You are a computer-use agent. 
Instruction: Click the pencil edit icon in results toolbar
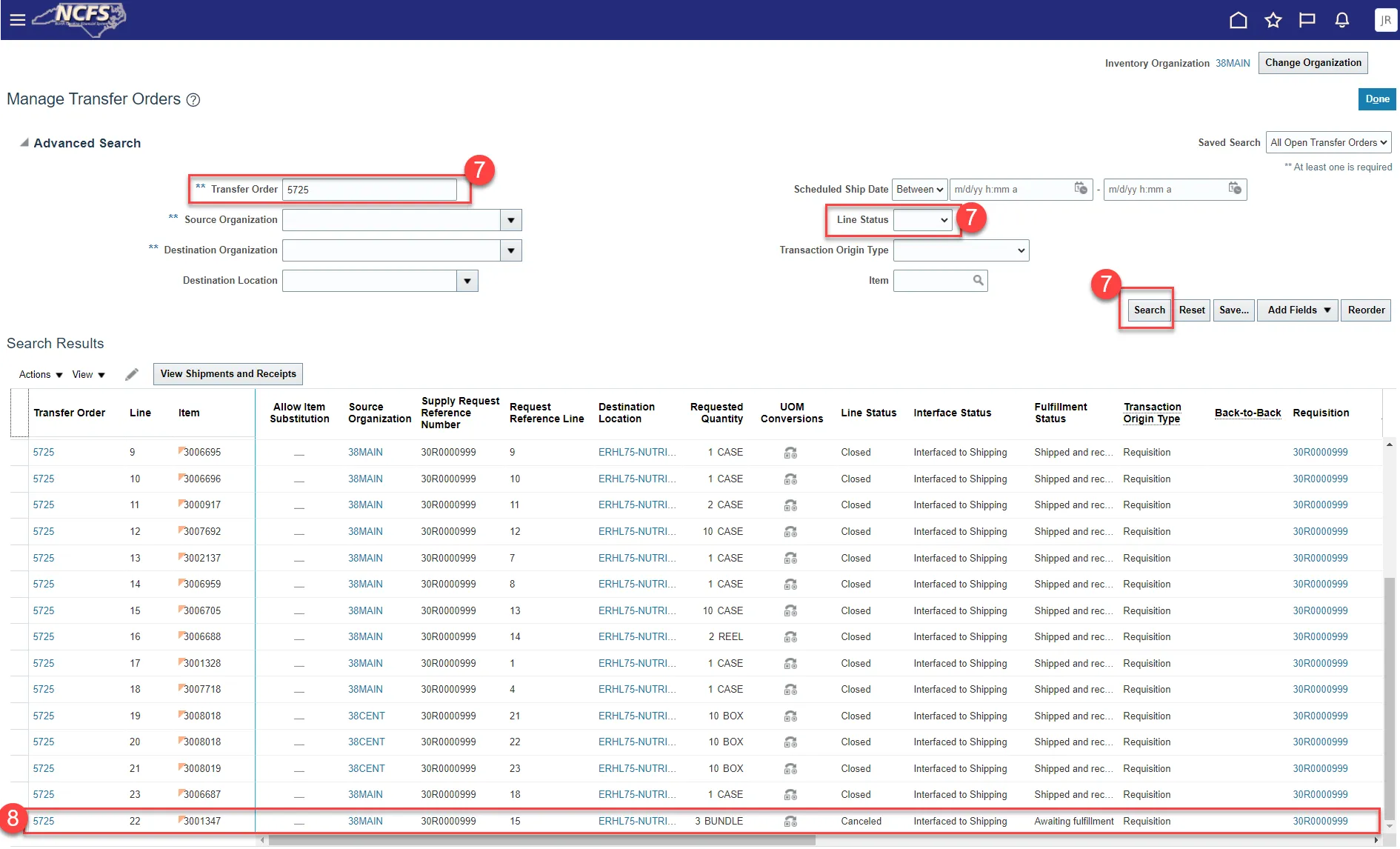click(x=132, y=375)
